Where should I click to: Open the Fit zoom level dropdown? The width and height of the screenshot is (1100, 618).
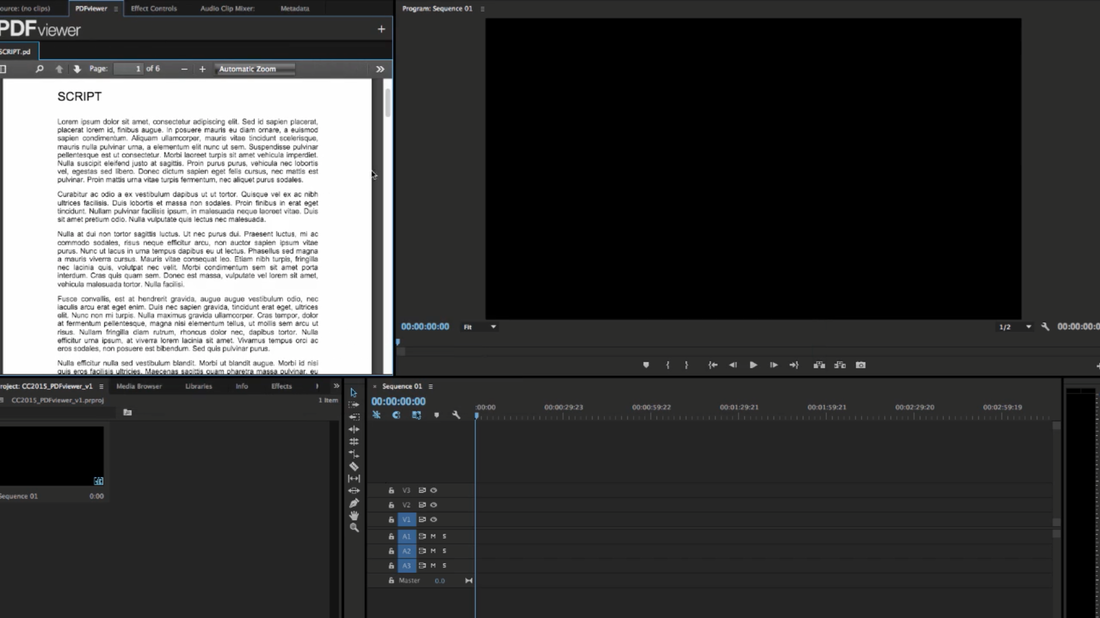click(x=480, y=327)
